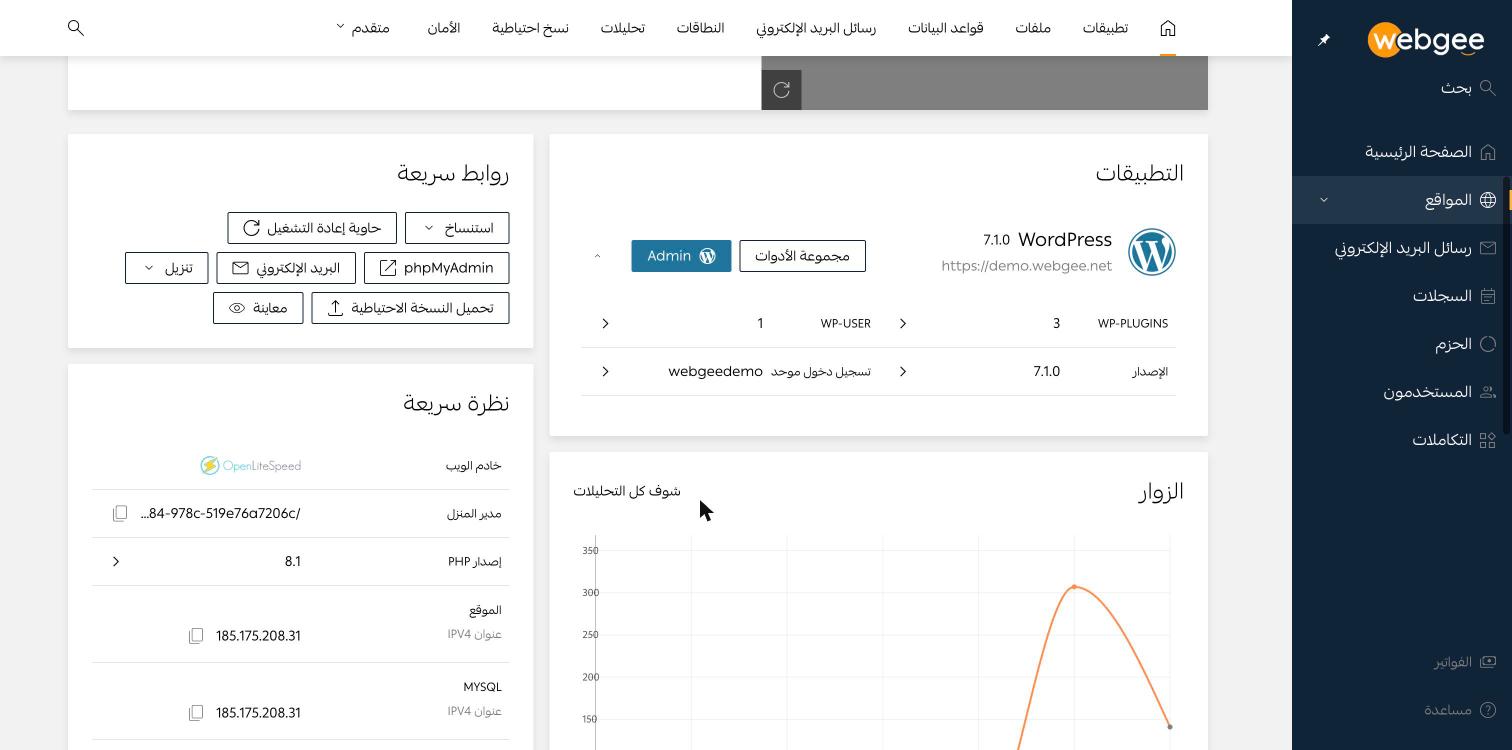This screenshot has height=750, width=1512.
Task: Open the تنزيل dropdown
Action: tap(166, 268)
